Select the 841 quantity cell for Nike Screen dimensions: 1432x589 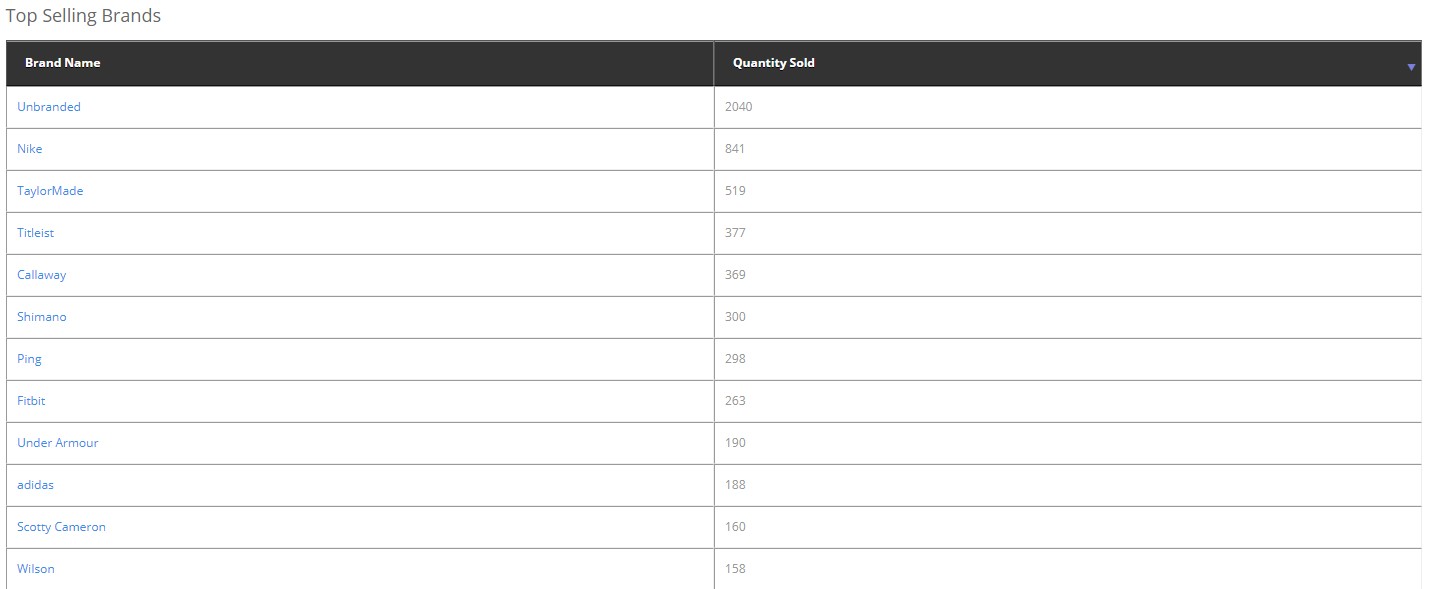736,149
